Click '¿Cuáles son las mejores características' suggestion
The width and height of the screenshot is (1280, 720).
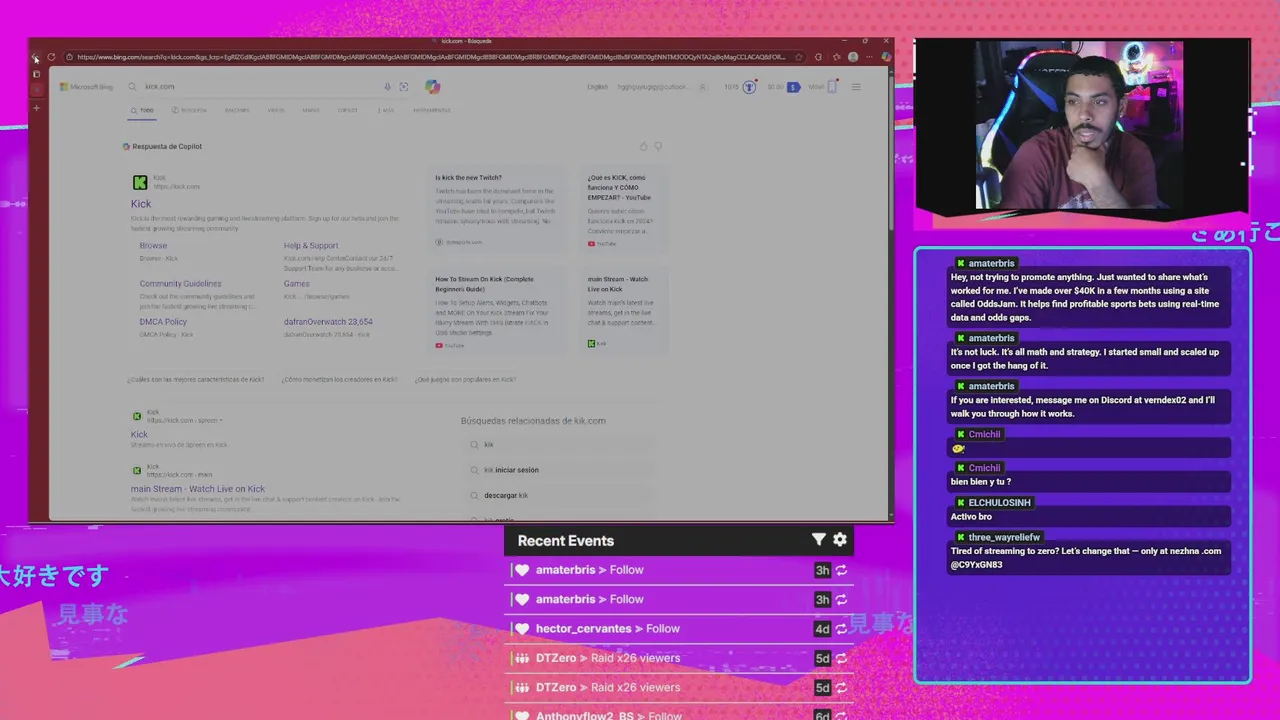(x=196, y=380)
